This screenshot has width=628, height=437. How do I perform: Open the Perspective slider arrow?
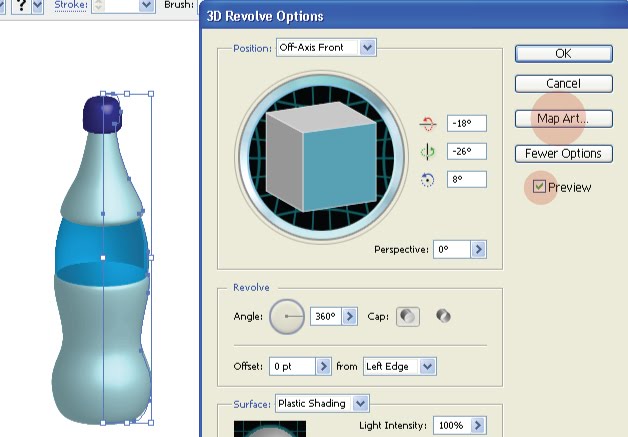point(478,250)
